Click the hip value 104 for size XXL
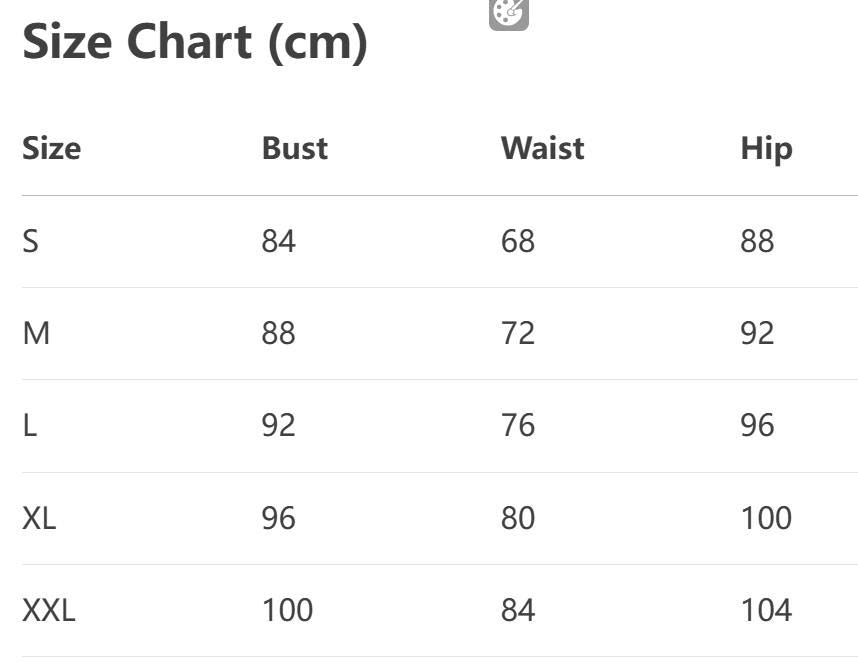This screenshot has height=663, width=858. coord(766,610)
